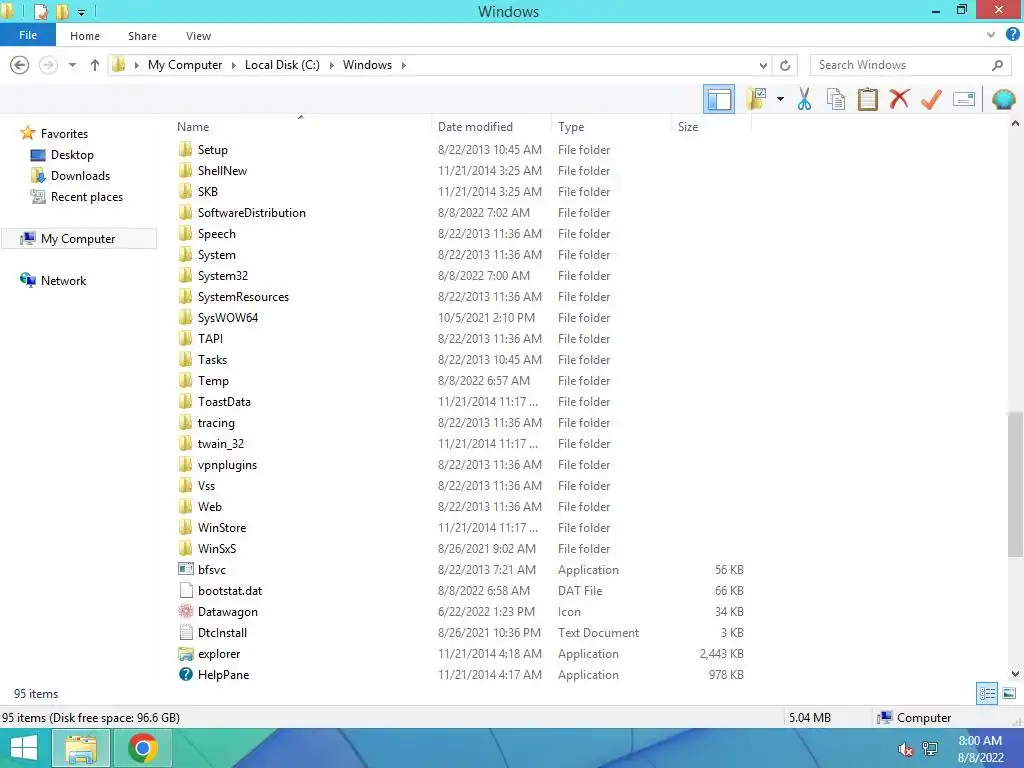Sort by the Size column header
Screen dimensions: 1024x768
pos(711,127)
